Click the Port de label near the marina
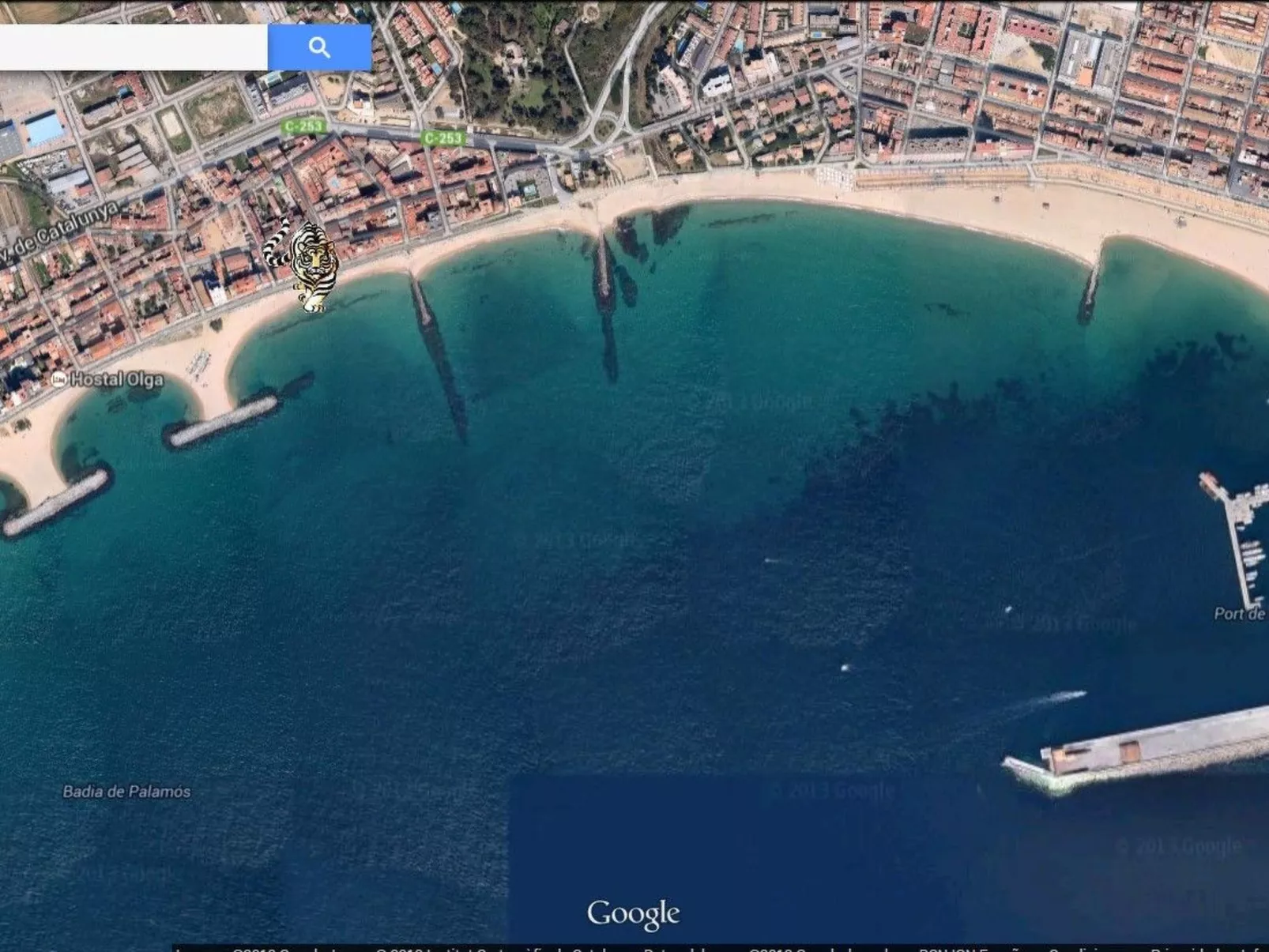 [1240, 613]
